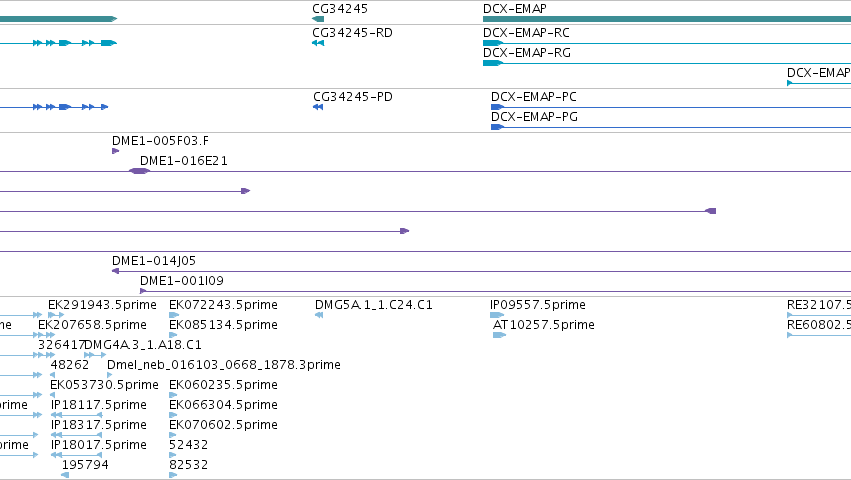Click the CG34245-RD transcript arrow glyph

pos(318,43)
